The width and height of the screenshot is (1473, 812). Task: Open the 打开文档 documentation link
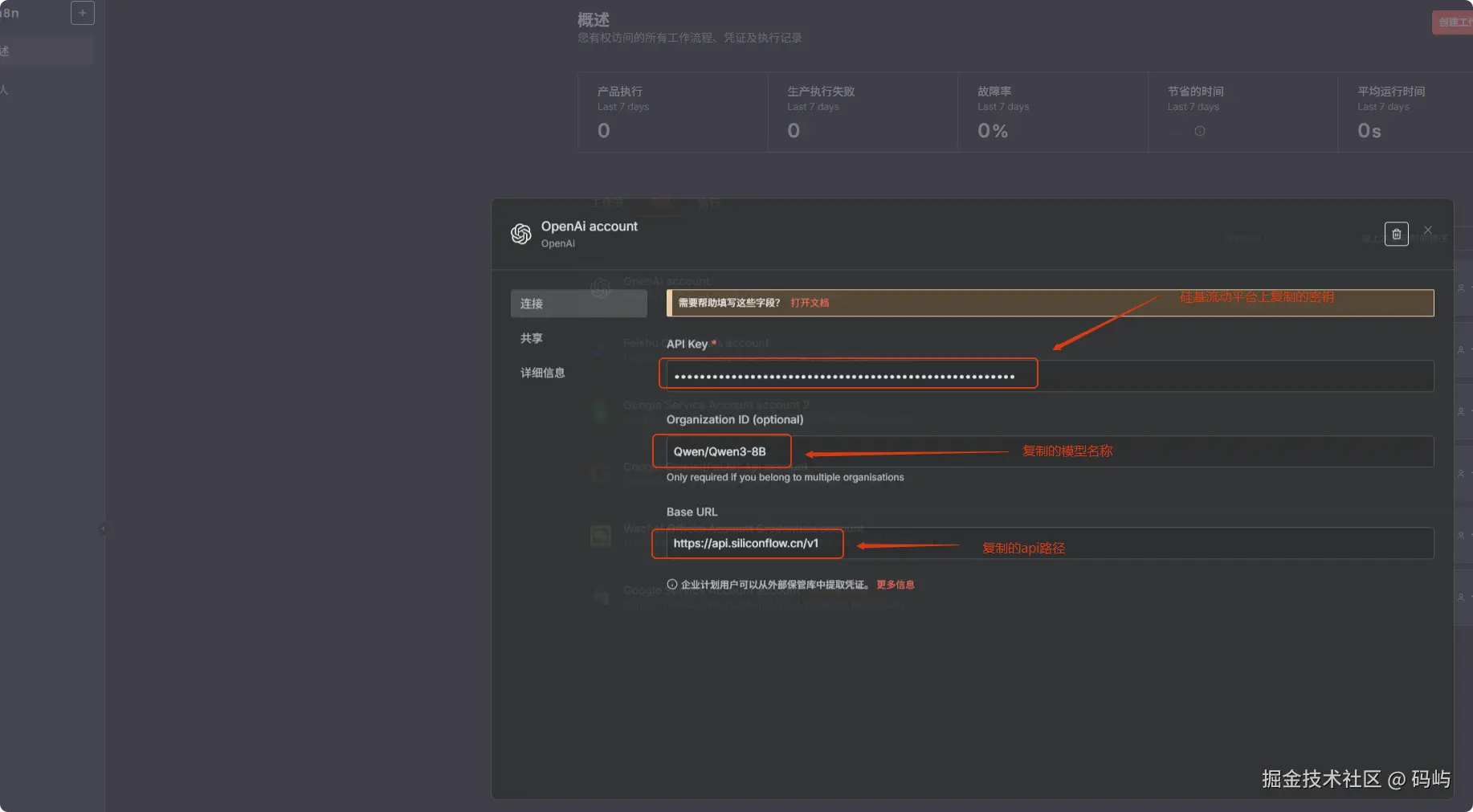810,303
